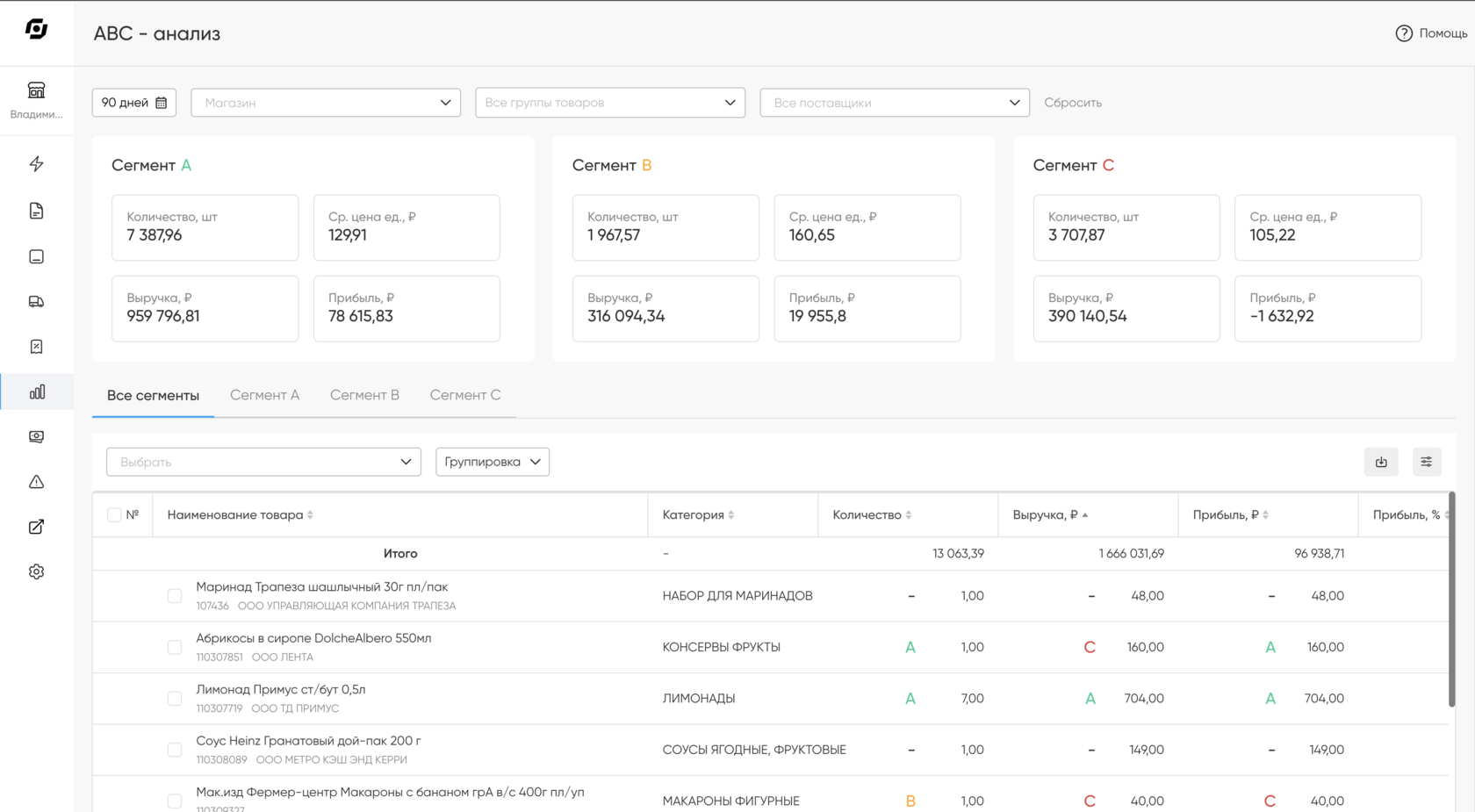Image resolution: width=1475 pixels, height=812 pixels.
Task: Open the delivery truck sidebar section
Action: pyautogui.click(x=36, y=302)
